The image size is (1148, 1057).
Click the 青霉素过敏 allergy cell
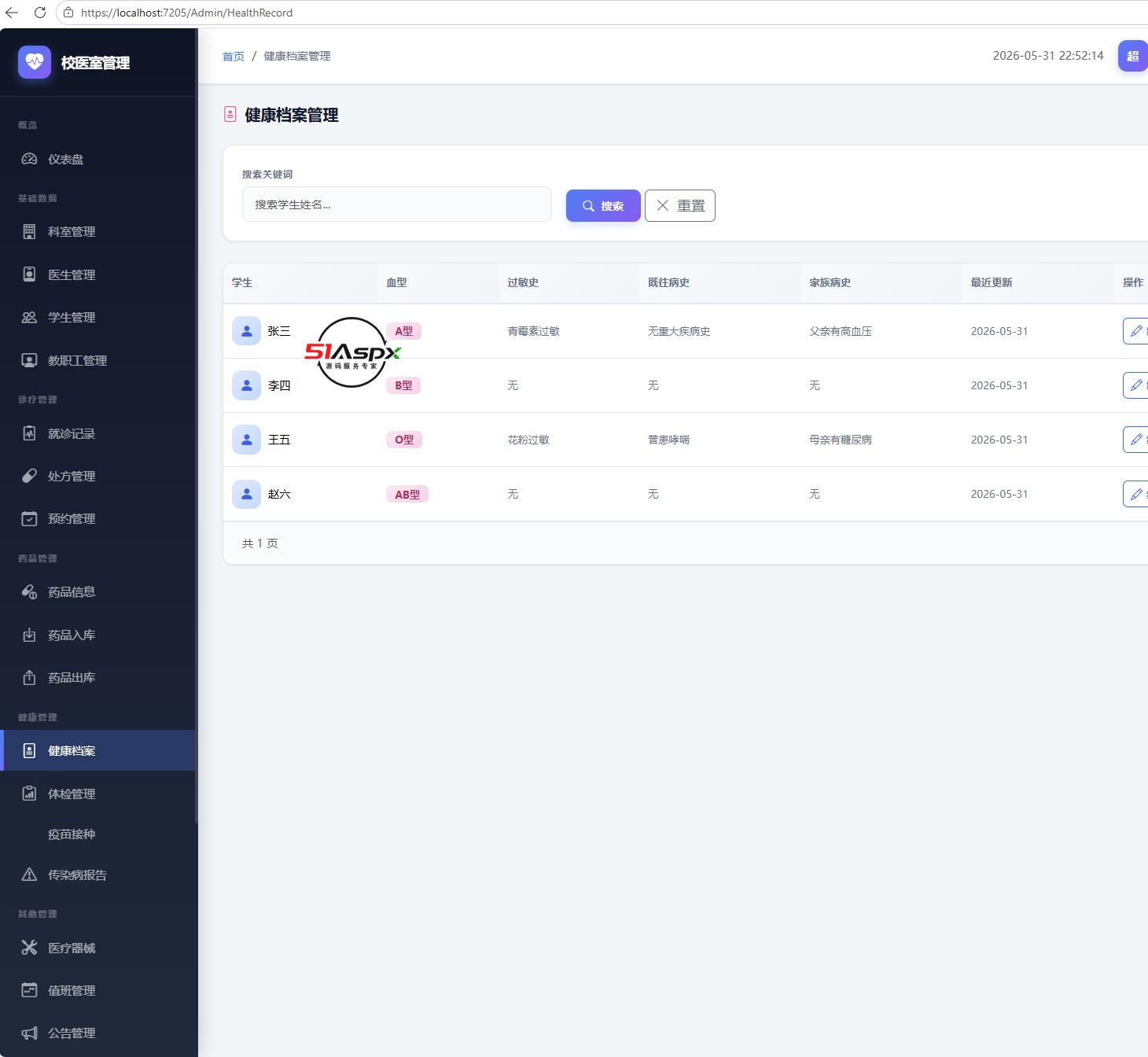coord(534,331)
